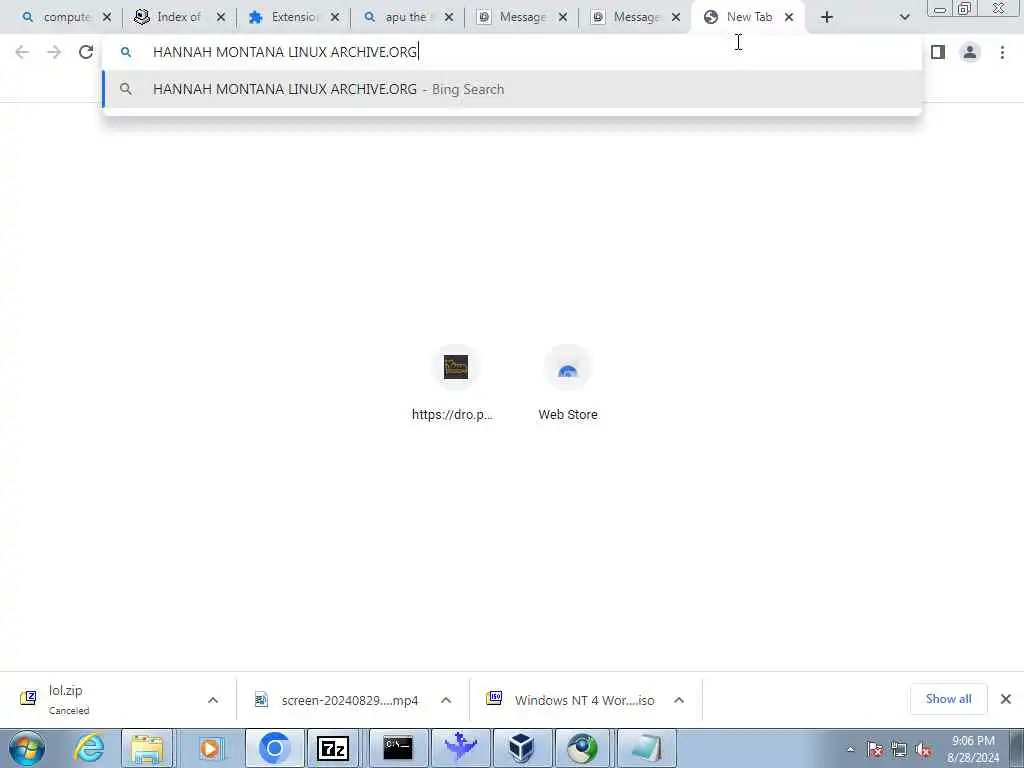Close the 'compute' tab
1024x768 pixels.
pos(107,18)
